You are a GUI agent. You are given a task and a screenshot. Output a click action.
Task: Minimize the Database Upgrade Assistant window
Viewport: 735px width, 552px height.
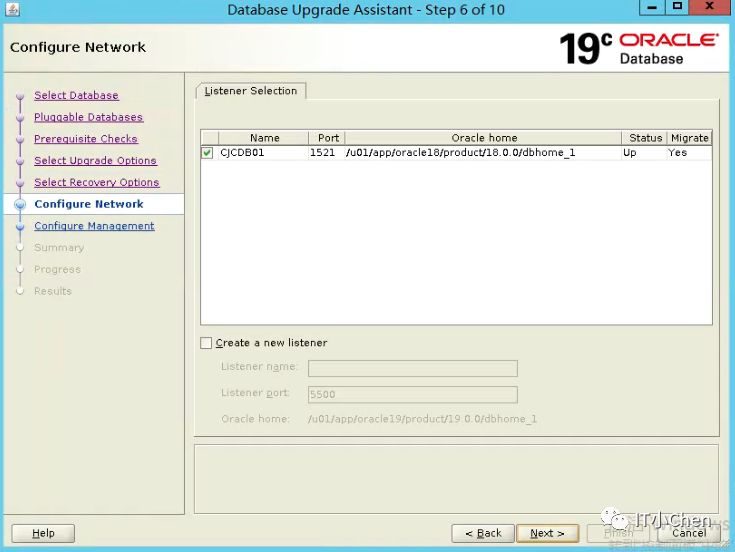click(x=652, y=7)
